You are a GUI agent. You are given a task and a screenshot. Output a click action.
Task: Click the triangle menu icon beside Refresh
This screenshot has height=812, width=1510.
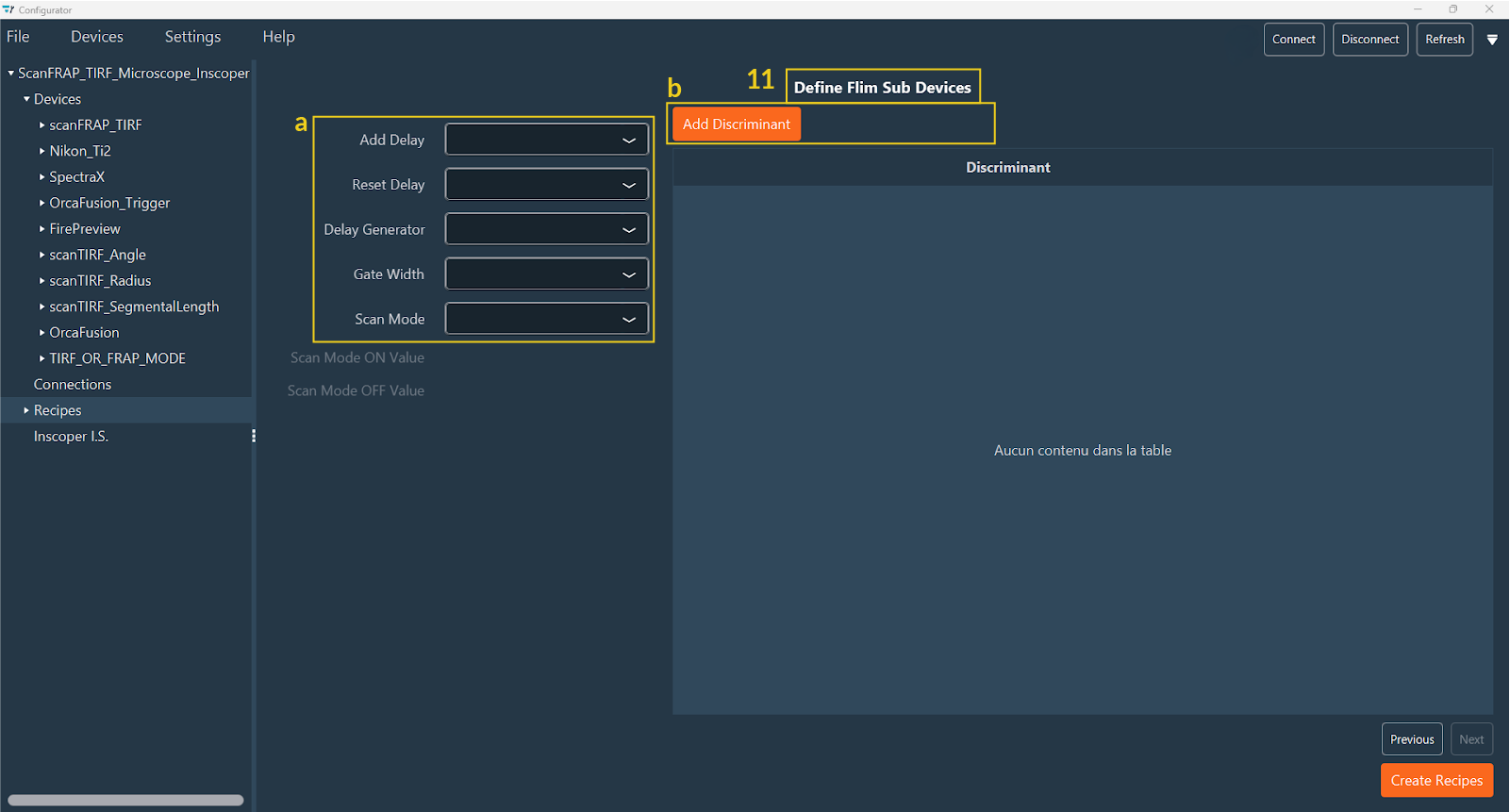coord(1492,40)
